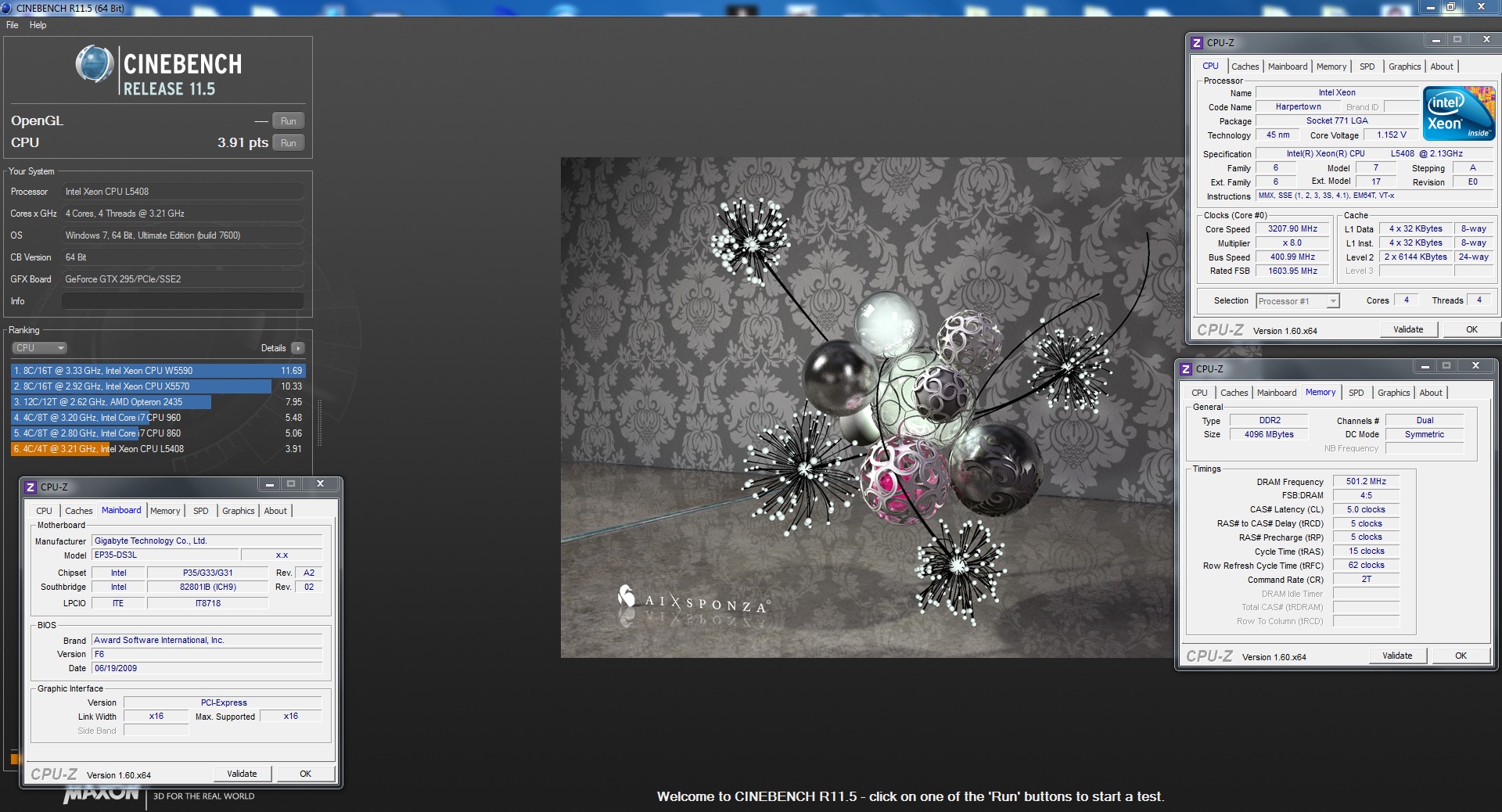Image resolution: width=1502 pixels, height=812 pixels.
Task: Switch to CPU tab in CPU-Z Memory window
Action: 1199,393
